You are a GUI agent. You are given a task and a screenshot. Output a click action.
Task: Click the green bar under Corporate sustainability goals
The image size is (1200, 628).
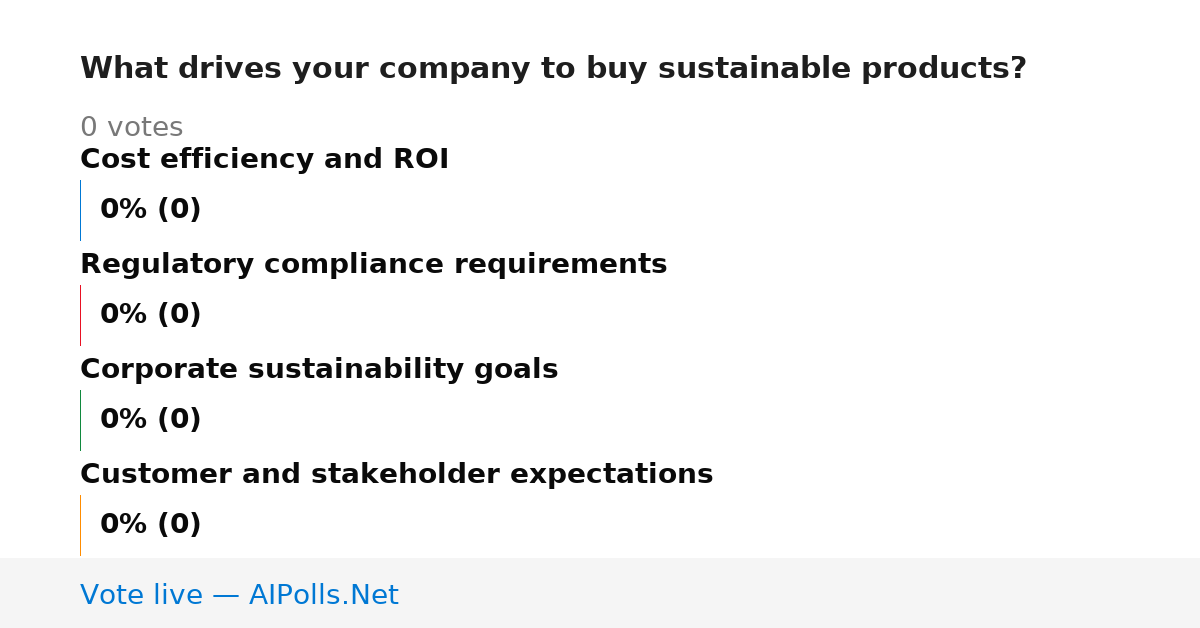tap(80, 420)
